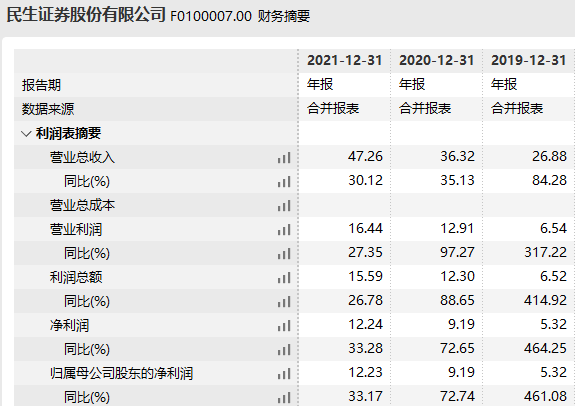Image resolution: width=575 pixels, height=406 pixels.
Task: Open chart icon for 净利润 row
Action: tap(284, 326)
